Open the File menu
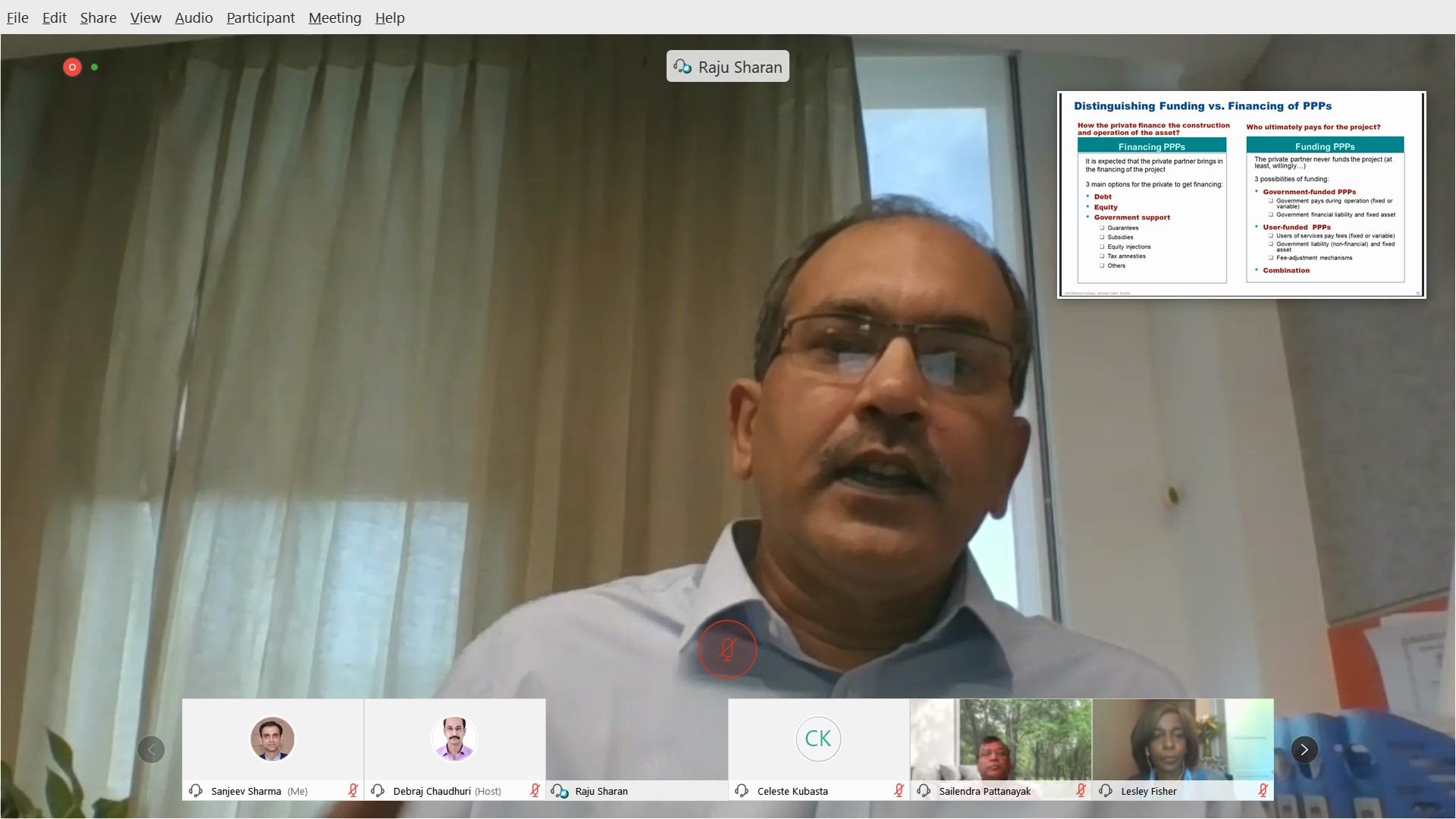This screenshot has height=819, width=1456. pos(17,17)
